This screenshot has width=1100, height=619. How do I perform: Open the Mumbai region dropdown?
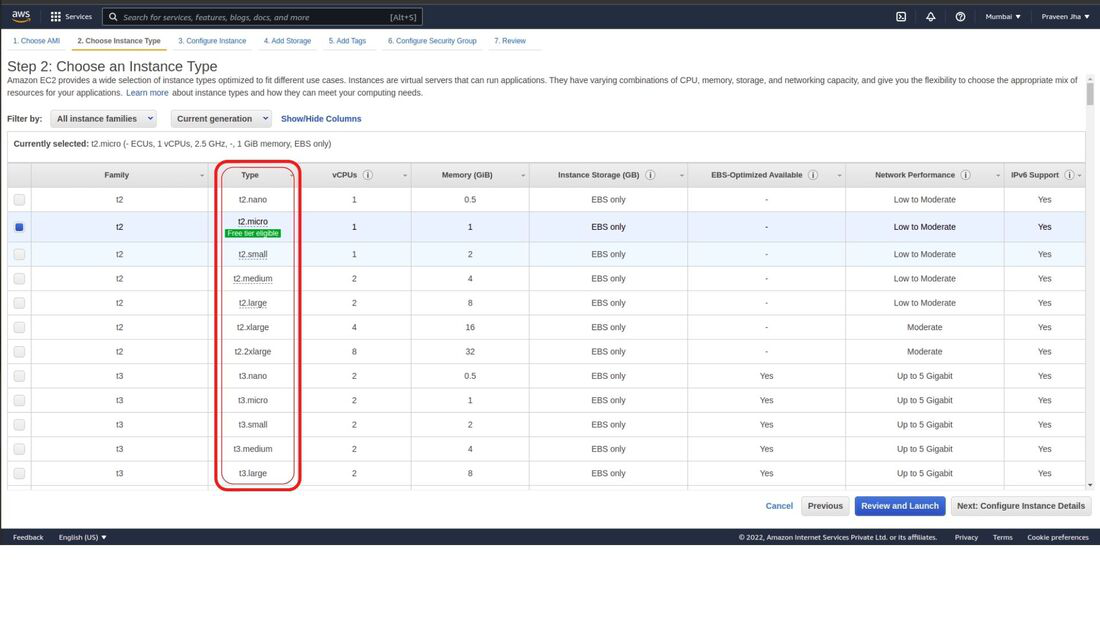[x=1002, y=17]
